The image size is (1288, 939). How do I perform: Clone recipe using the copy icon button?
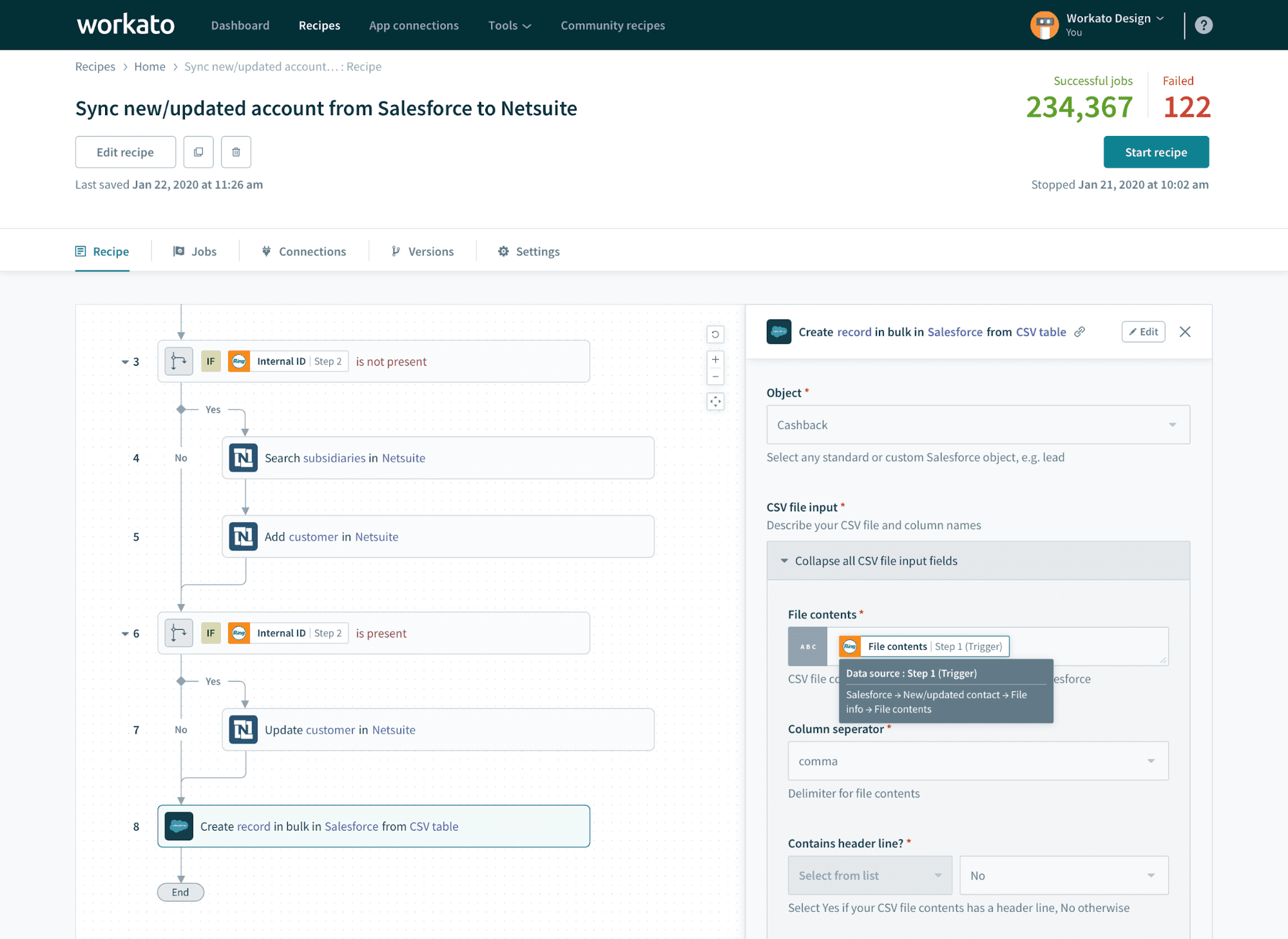pos(198,152)
